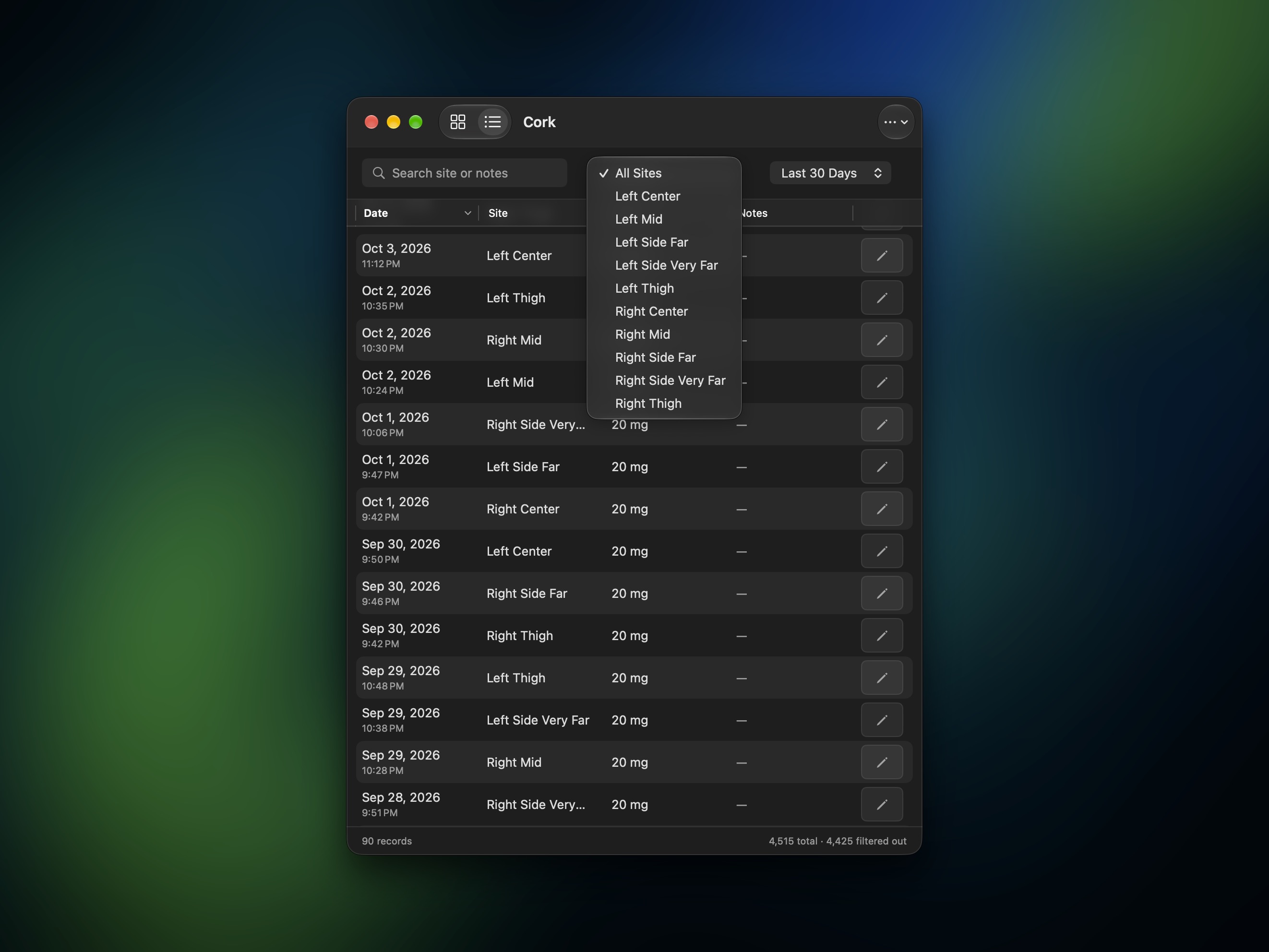Edit the Sep 28 9:51 PM record
Image resolution: width=1269 pixels, height=952 pixels.
[881, 805]
